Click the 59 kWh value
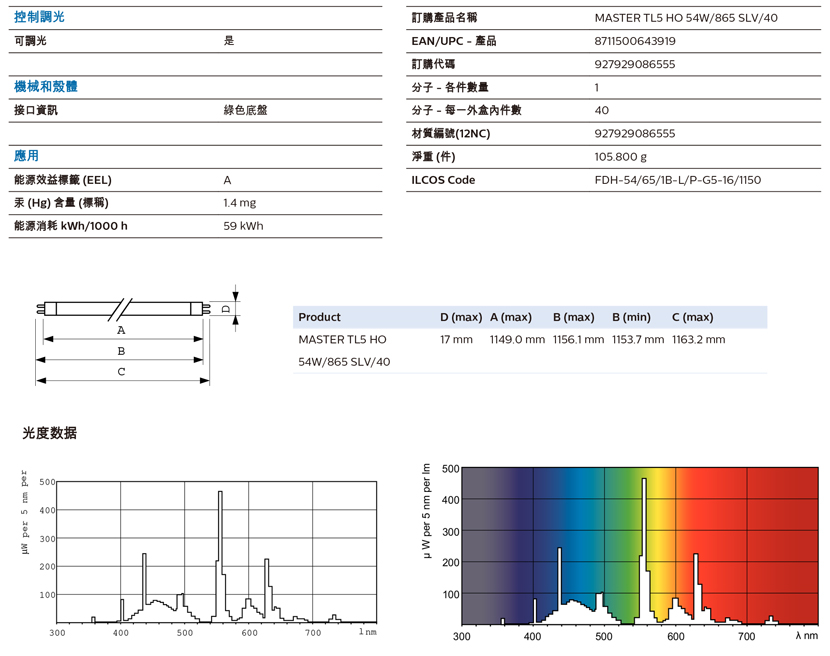 [x=243, y=226]
